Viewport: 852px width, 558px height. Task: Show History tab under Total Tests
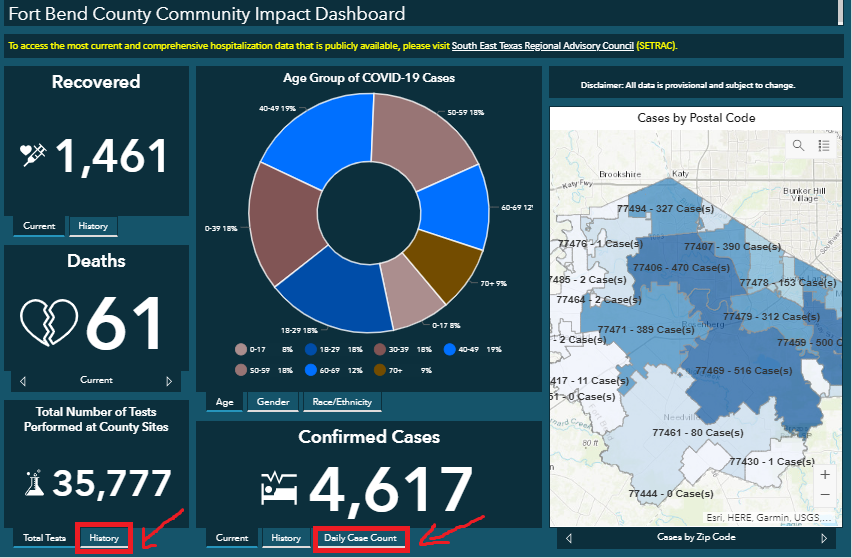[x=104, y=538]
